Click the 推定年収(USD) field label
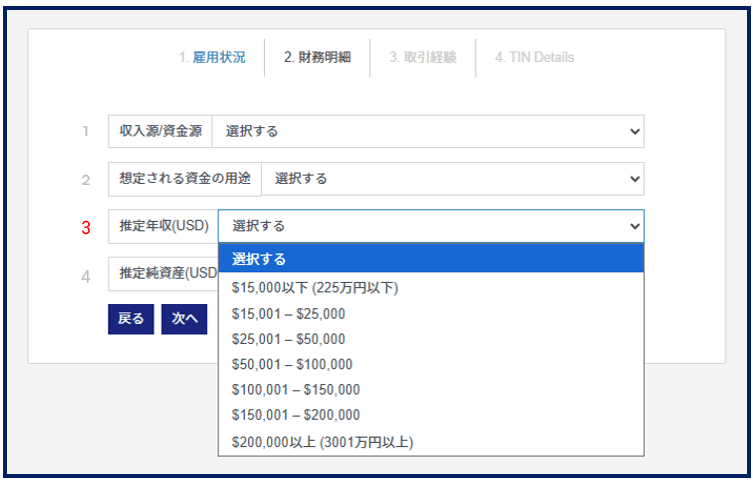Image resolution: width=753 pixels, height=482 pixels. pos(163,227)
